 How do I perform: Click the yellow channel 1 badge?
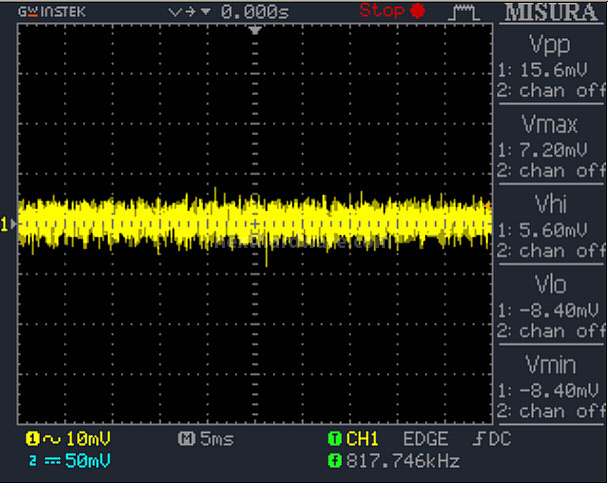tap(33, 439)
